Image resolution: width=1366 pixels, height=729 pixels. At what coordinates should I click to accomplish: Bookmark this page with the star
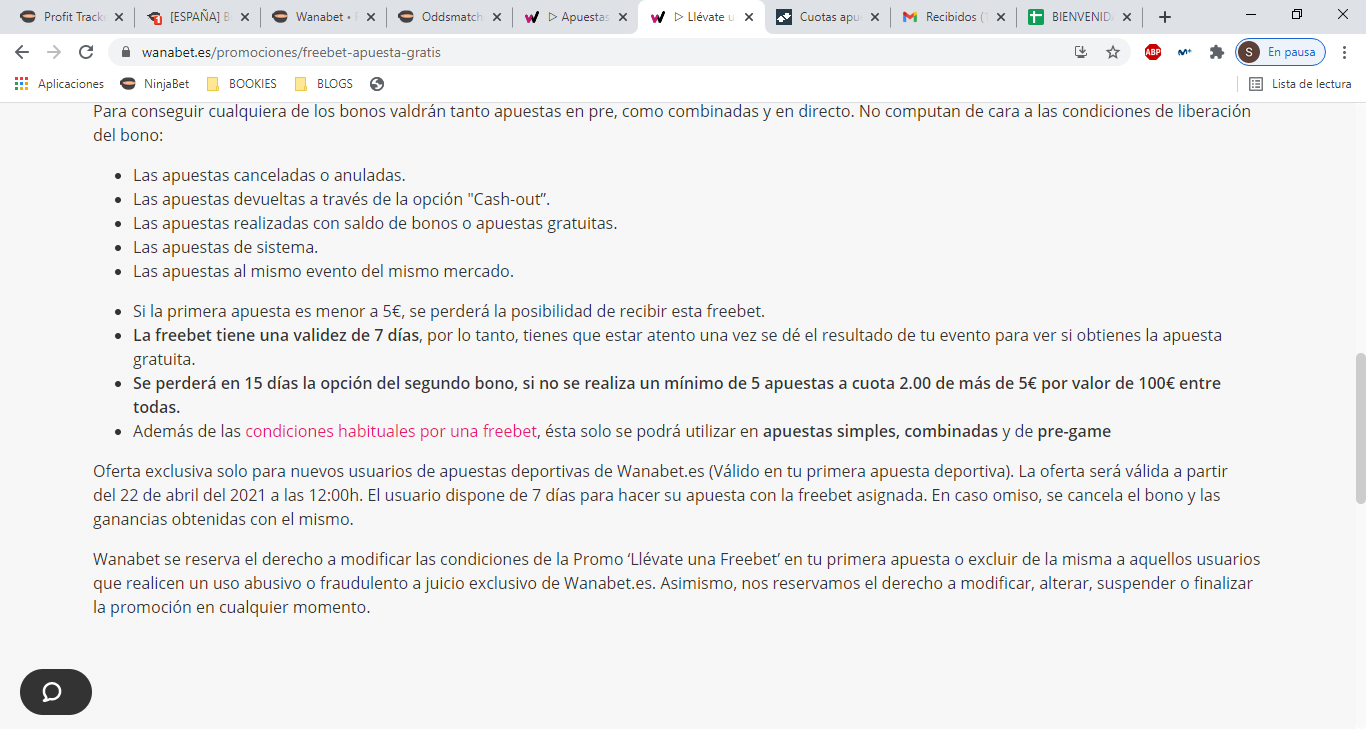[1113, 52]
